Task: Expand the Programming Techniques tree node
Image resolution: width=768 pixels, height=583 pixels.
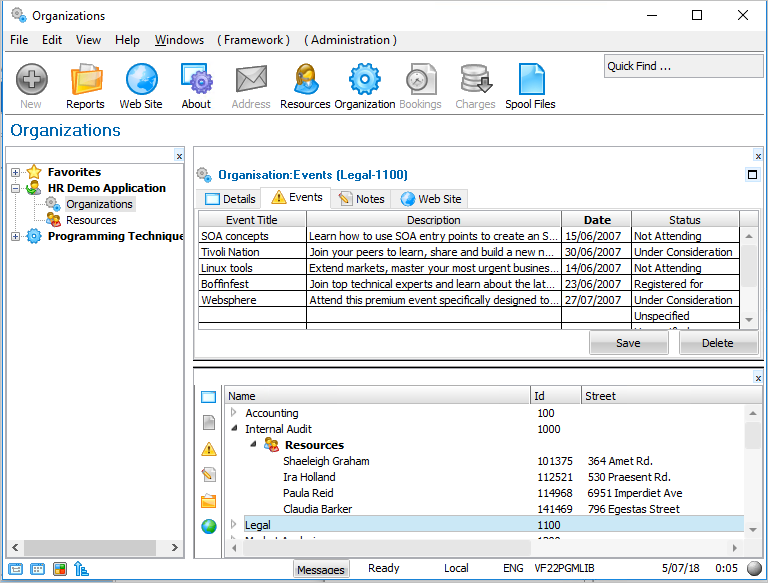Action: click(16, 237)
